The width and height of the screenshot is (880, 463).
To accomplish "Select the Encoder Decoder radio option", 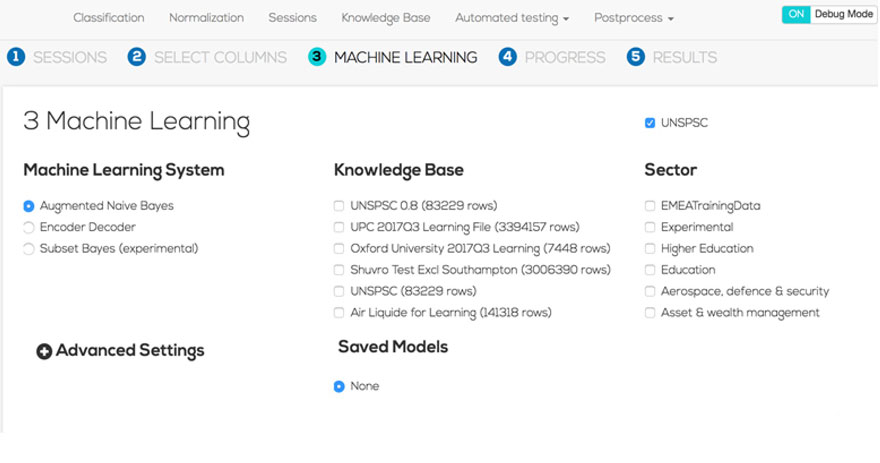I will click(29, 228).
